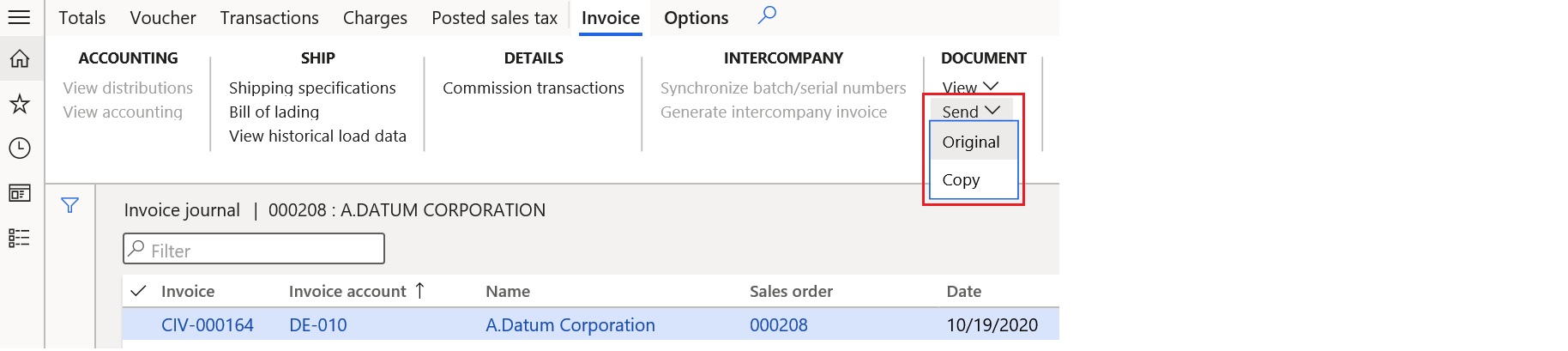The width and height of the screenshot is (1568, 351).
Task: Click the search magnifier in ribbon
Action: 767,15
